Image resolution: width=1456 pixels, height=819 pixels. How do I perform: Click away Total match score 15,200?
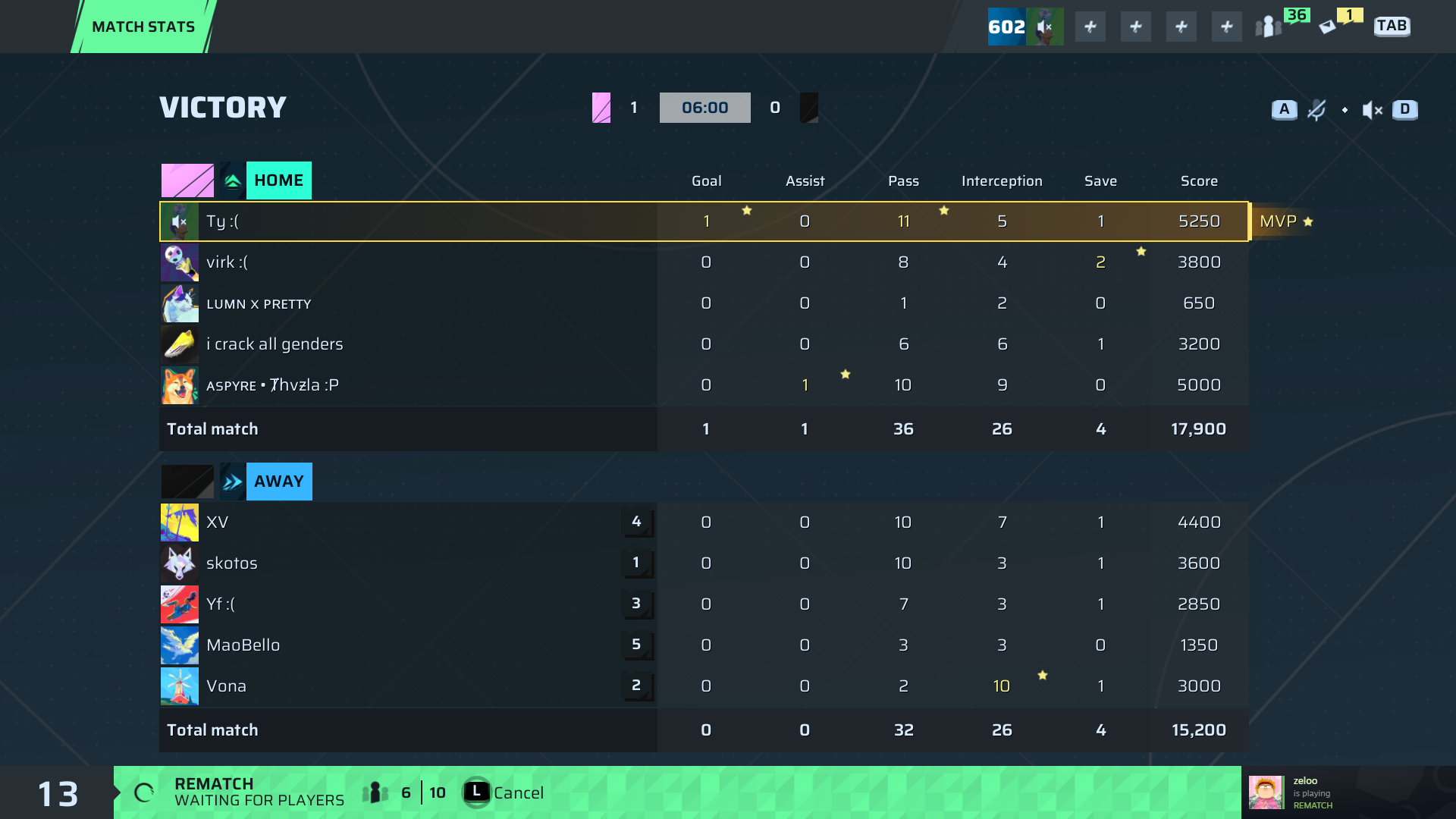point(1199,730)
